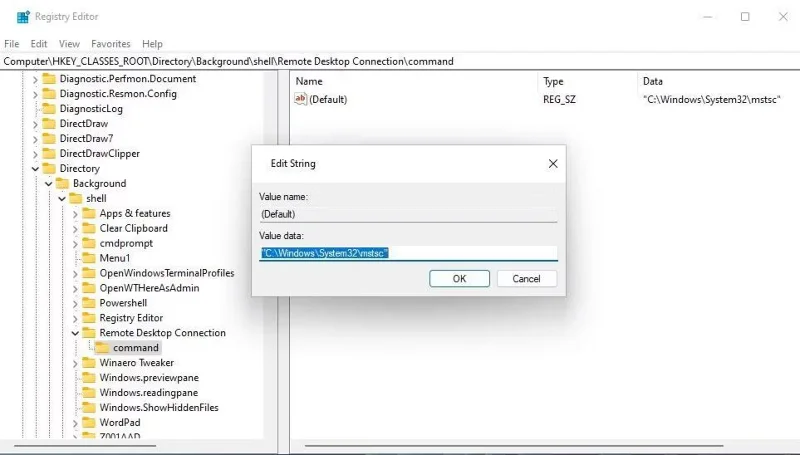Expand the Registry Editor key
Image resolution: width=800 pixels, height=455 pixels.
pos(75,318)
